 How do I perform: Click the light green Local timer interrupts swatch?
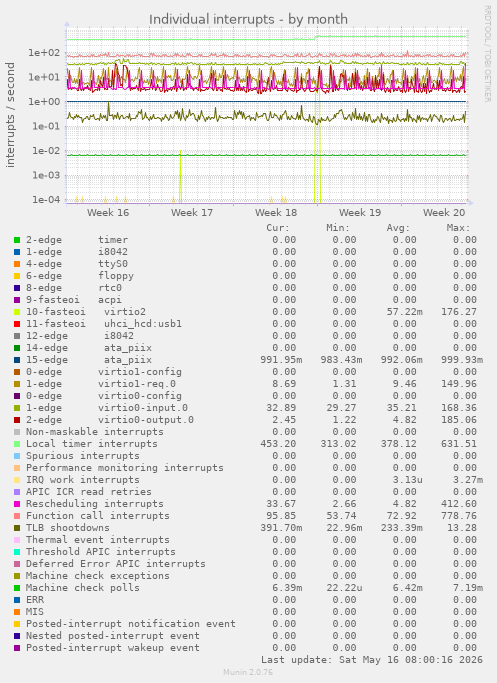coord(17,444)
